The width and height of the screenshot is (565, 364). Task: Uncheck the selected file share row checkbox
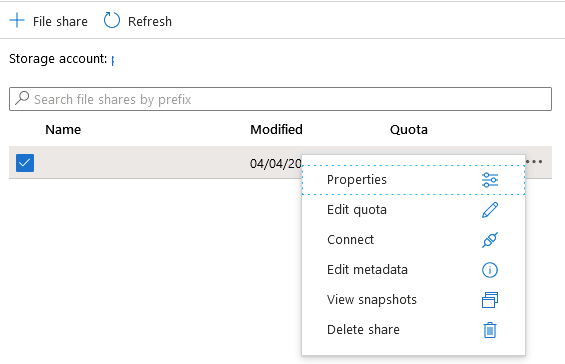[25, 163]
